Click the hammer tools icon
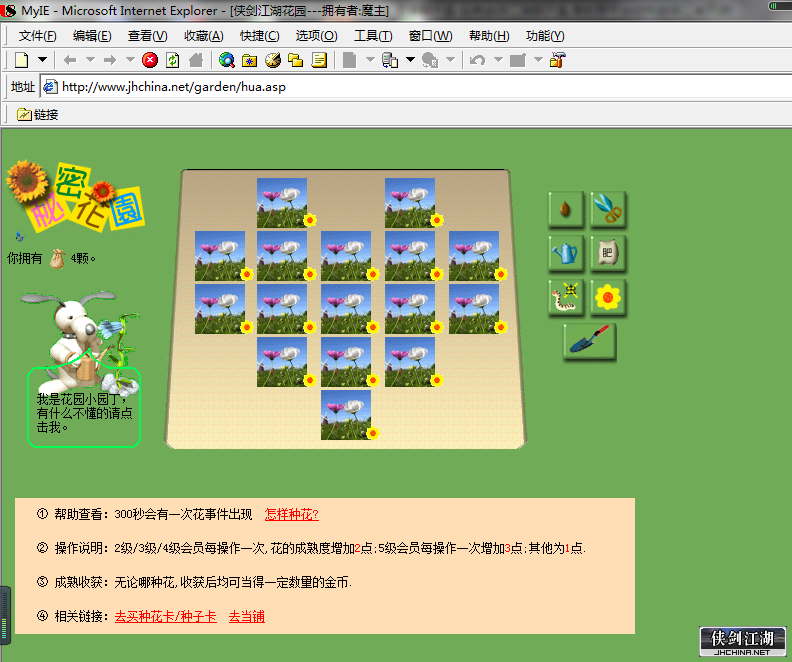 click(x=558, y=61)
